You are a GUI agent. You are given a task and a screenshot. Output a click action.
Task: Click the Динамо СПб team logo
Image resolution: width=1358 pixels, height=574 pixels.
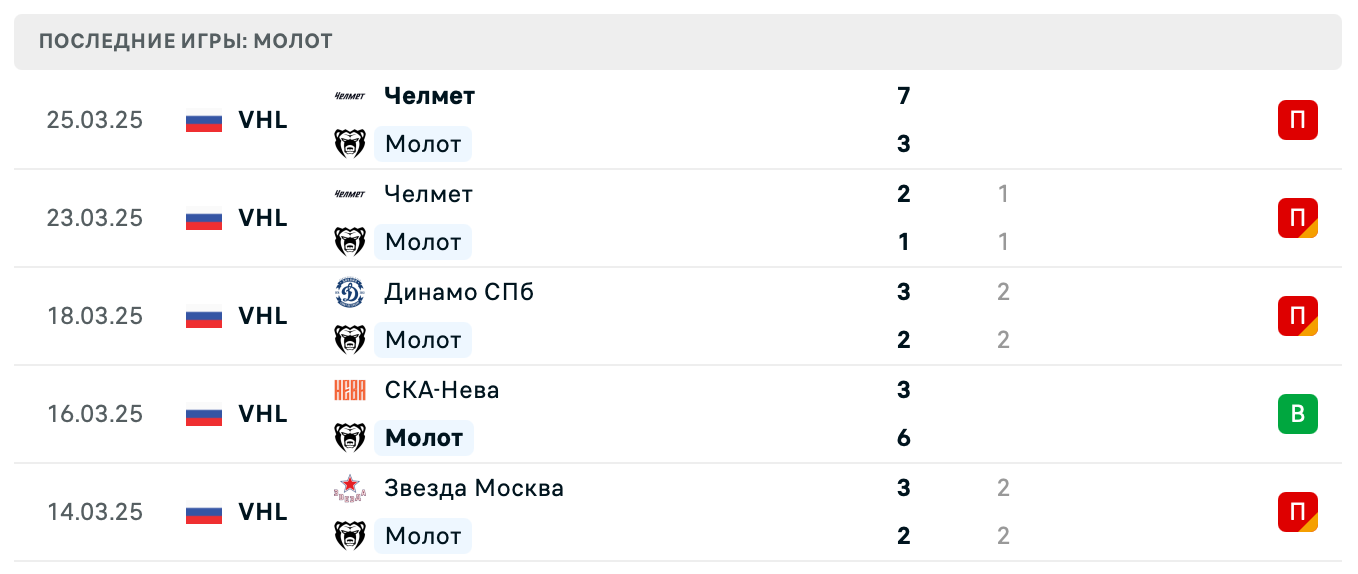point(349,292)
